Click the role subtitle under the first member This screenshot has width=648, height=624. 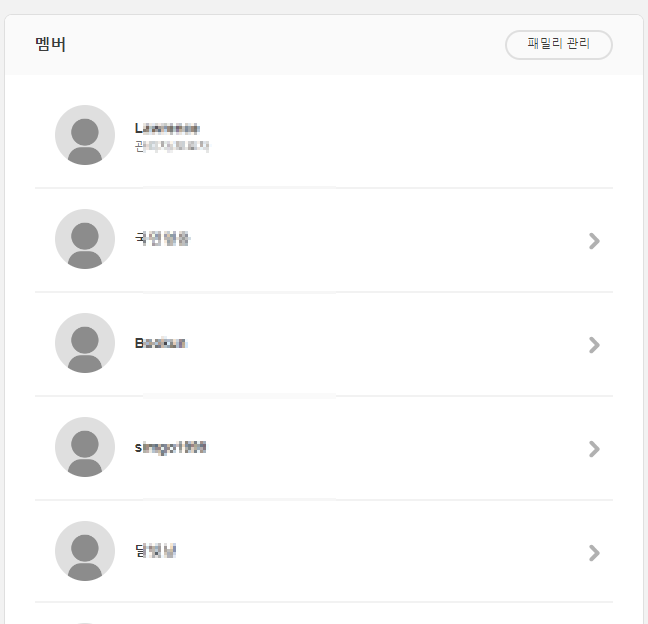tap(172, 146)
